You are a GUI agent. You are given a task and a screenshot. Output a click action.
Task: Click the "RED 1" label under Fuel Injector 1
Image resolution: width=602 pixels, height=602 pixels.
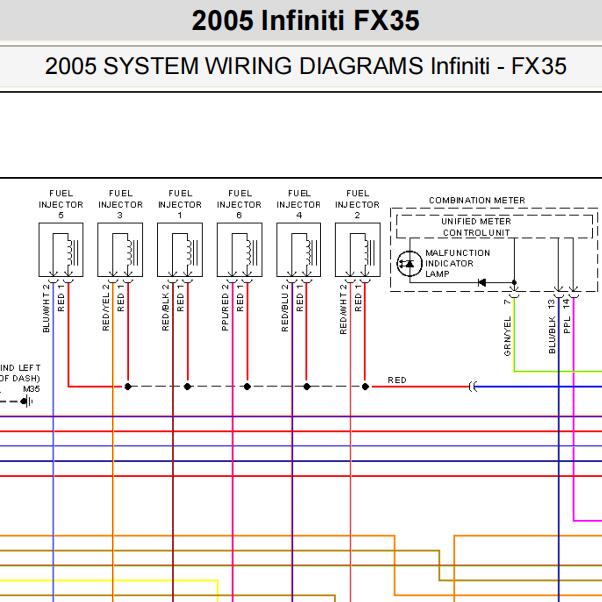180,298
